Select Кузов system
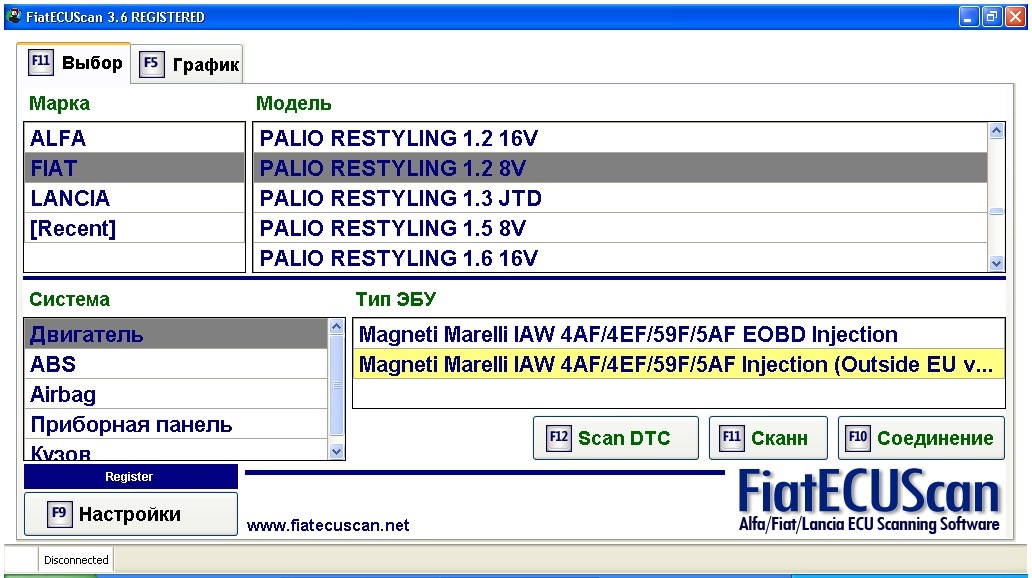The height and width of the screenshot is (578, 1032). coord(176,450)
